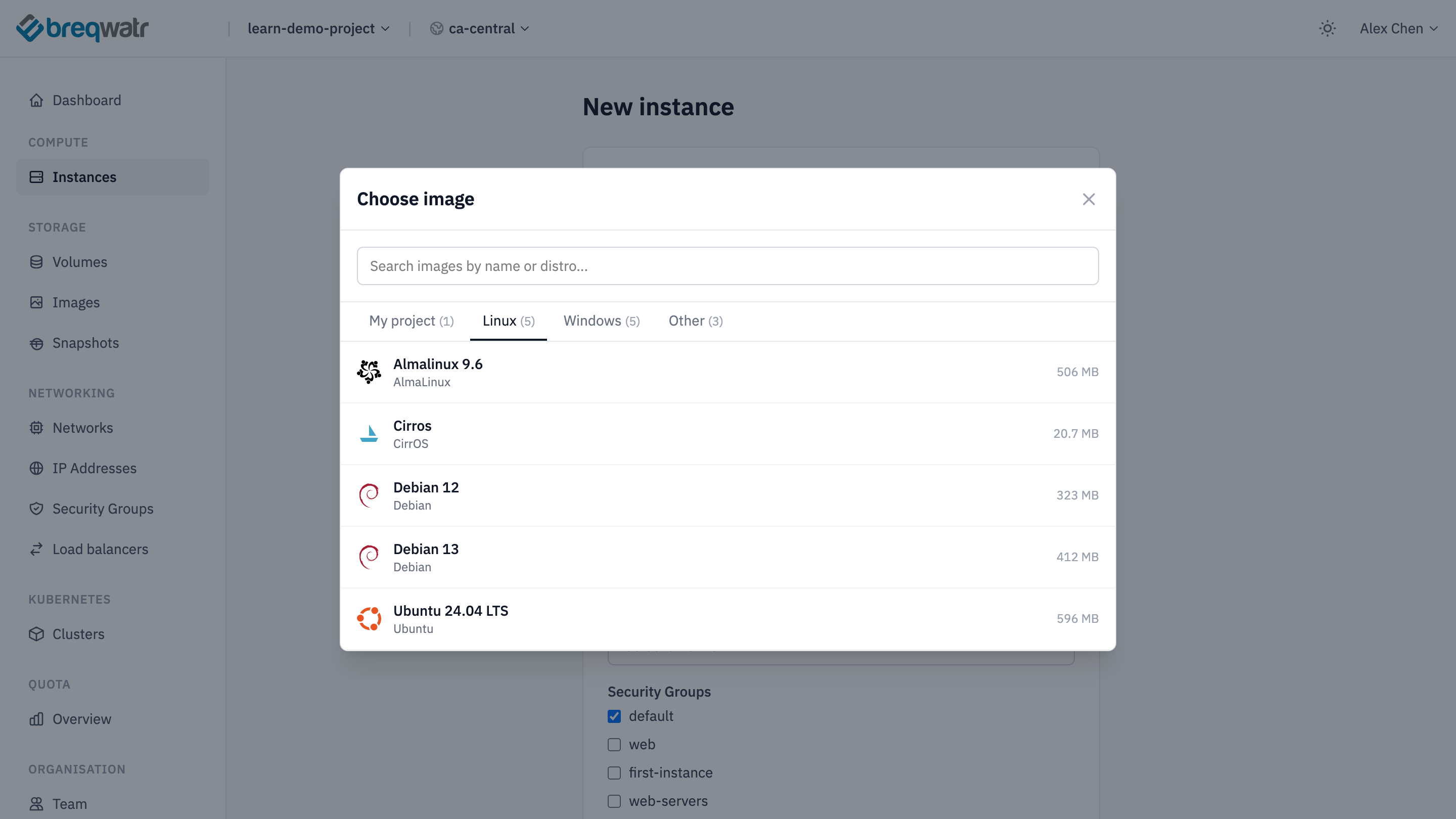
Task: Click the Quota Overview chart icon
Action: click(36, 719)
